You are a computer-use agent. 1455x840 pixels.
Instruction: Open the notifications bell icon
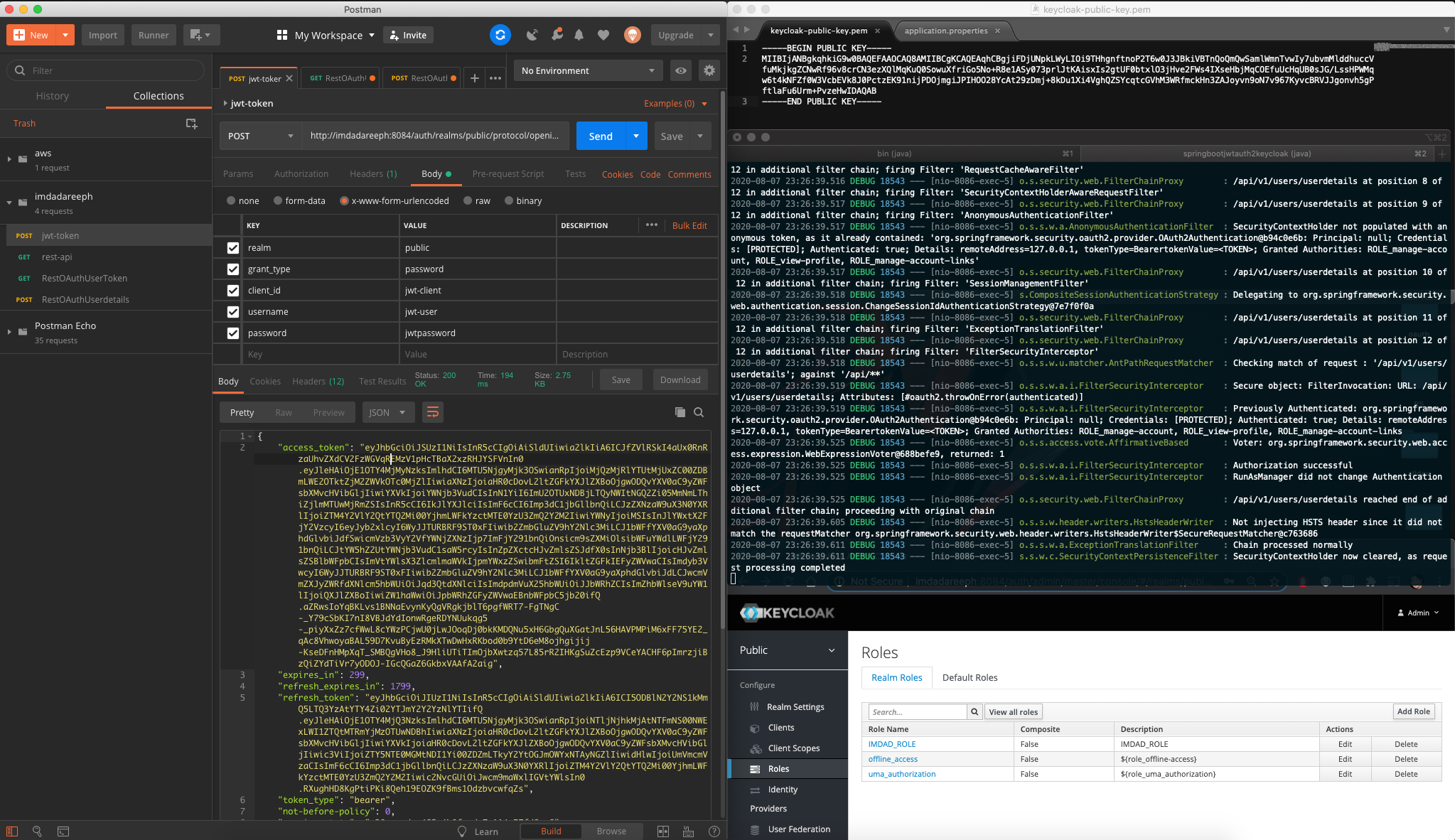coord(579,35)
